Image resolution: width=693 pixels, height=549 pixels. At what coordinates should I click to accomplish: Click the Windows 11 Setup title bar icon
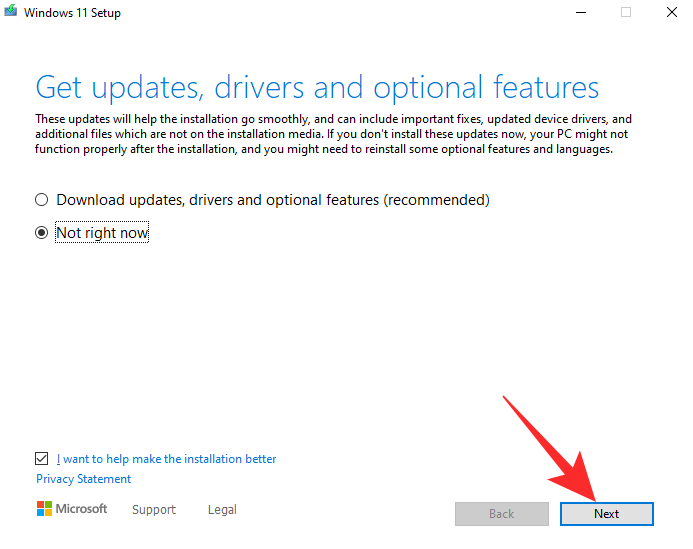point(11,11)
